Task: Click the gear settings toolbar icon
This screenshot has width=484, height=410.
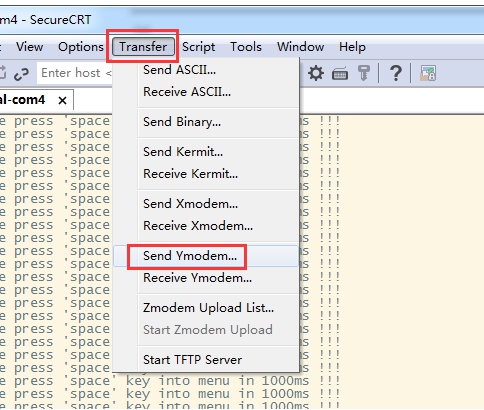Action: 315,73
